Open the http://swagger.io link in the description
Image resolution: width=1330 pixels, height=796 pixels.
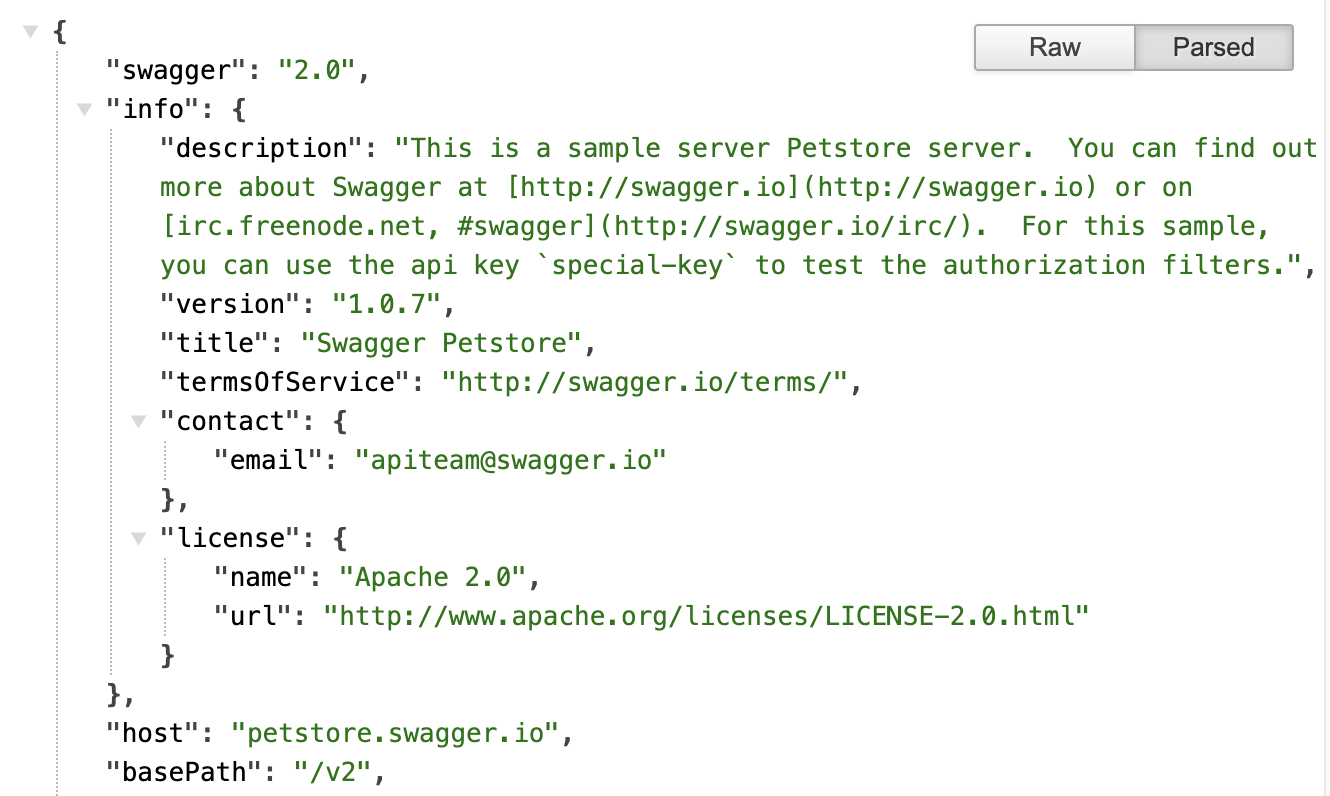coord(650,187)
